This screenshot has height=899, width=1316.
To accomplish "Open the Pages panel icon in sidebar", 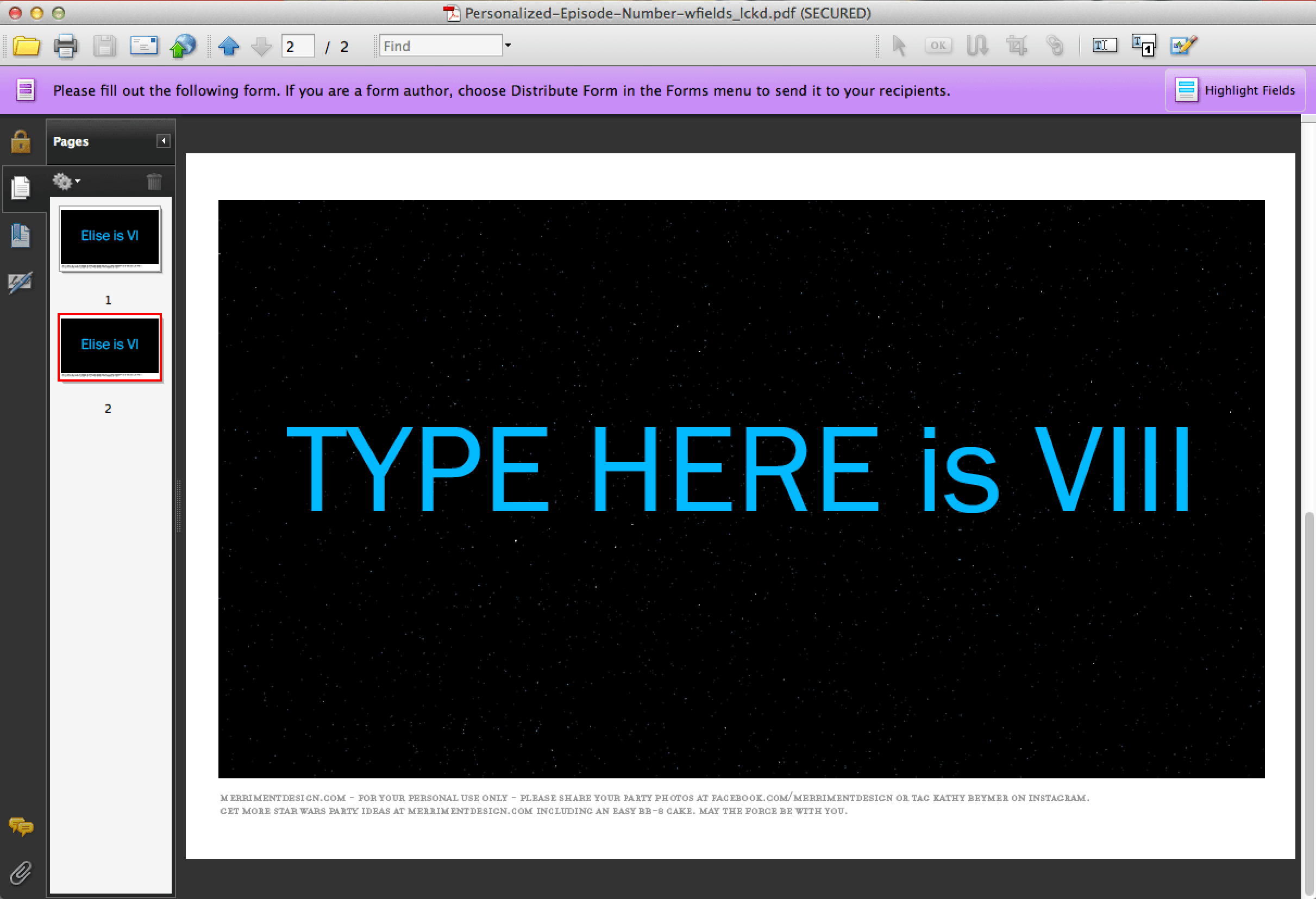I will [x=21, y=188].
